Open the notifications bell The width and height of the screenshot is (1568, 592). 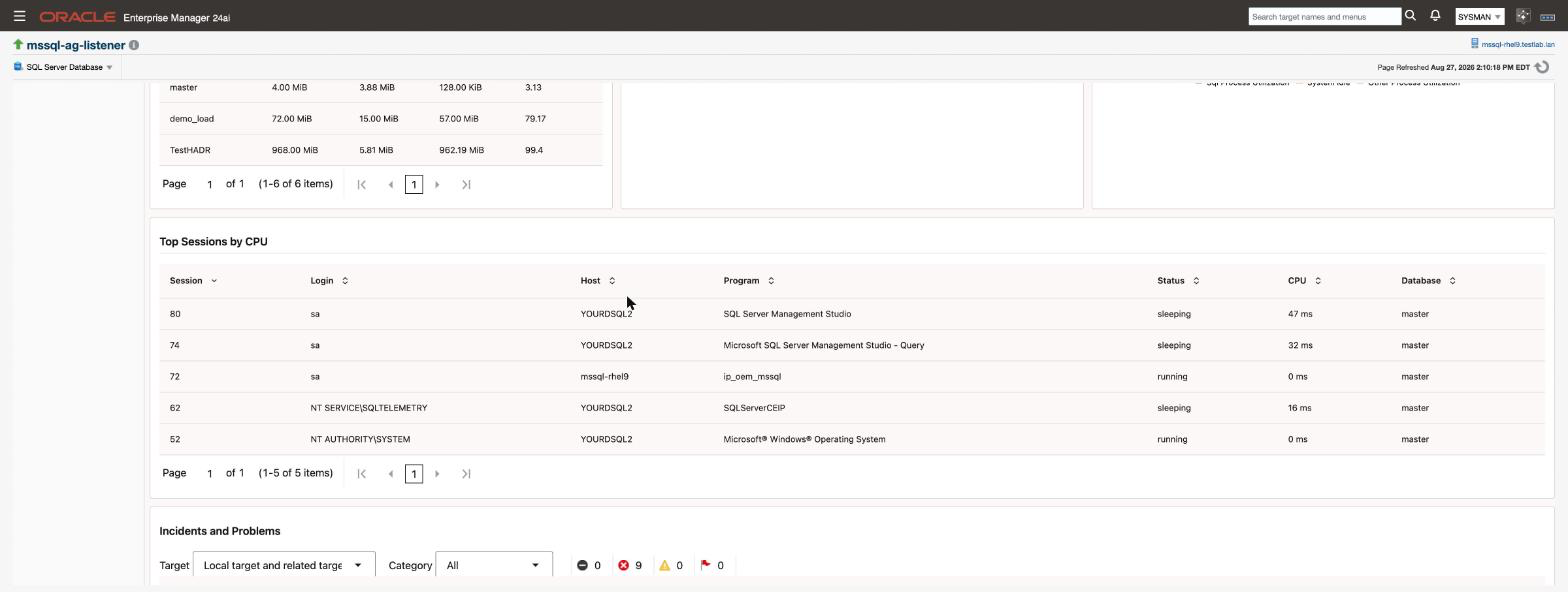click(1435, 16)
